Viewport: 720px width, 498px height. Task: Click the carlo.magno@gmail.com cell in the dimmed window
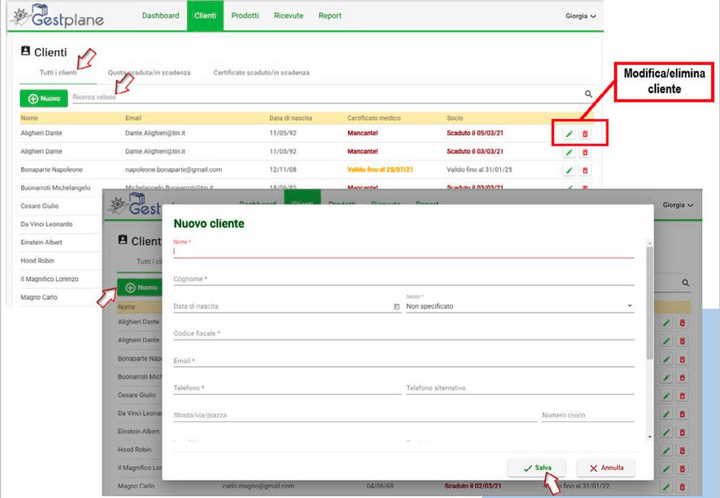click(258, 486)
